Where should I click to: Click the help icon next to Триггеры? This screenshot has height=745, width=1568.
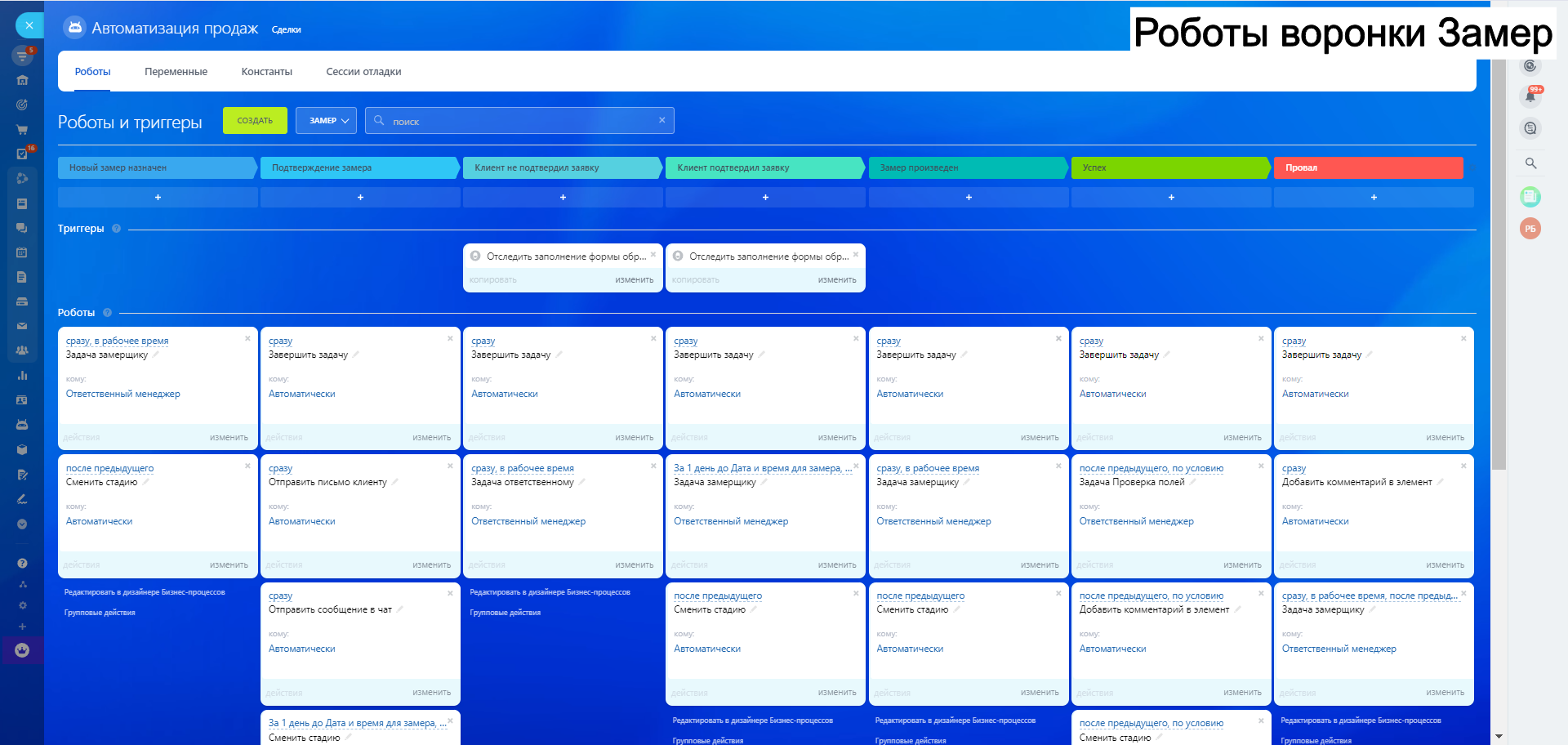pyautogui.click(x=116, y=229)
